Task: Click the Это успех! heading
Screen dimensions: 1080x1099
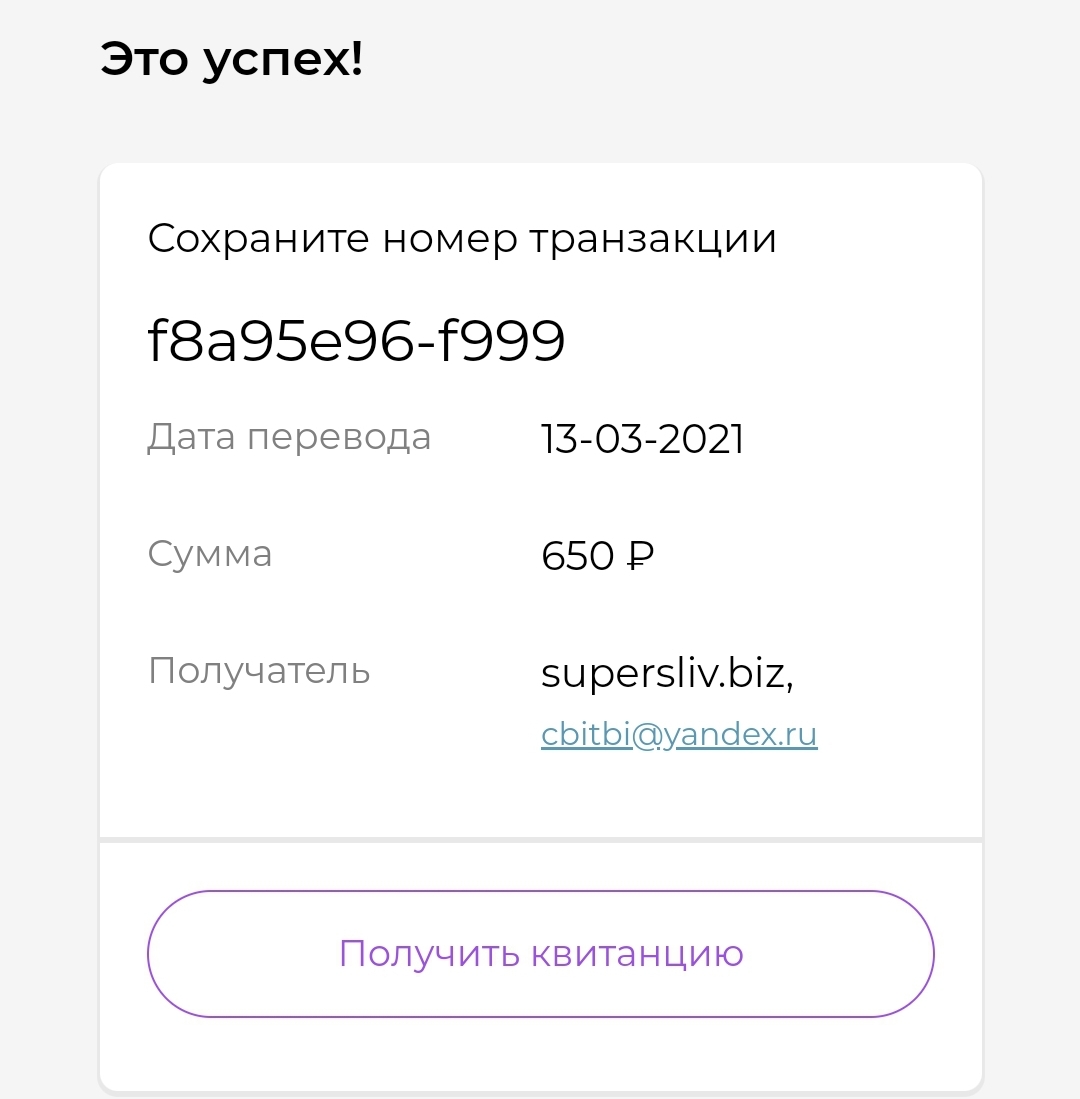Action: coord(231,59)
